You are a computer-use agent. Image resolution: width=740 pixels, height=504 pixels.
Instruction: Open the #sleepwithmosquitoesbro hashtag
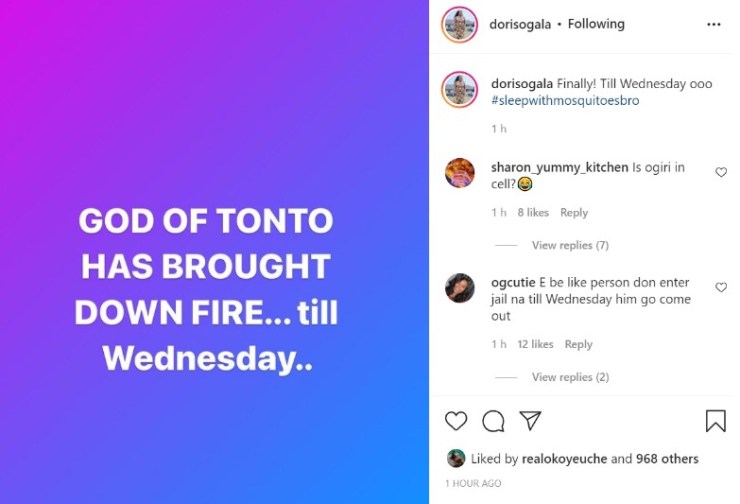(x=565, y=101)
